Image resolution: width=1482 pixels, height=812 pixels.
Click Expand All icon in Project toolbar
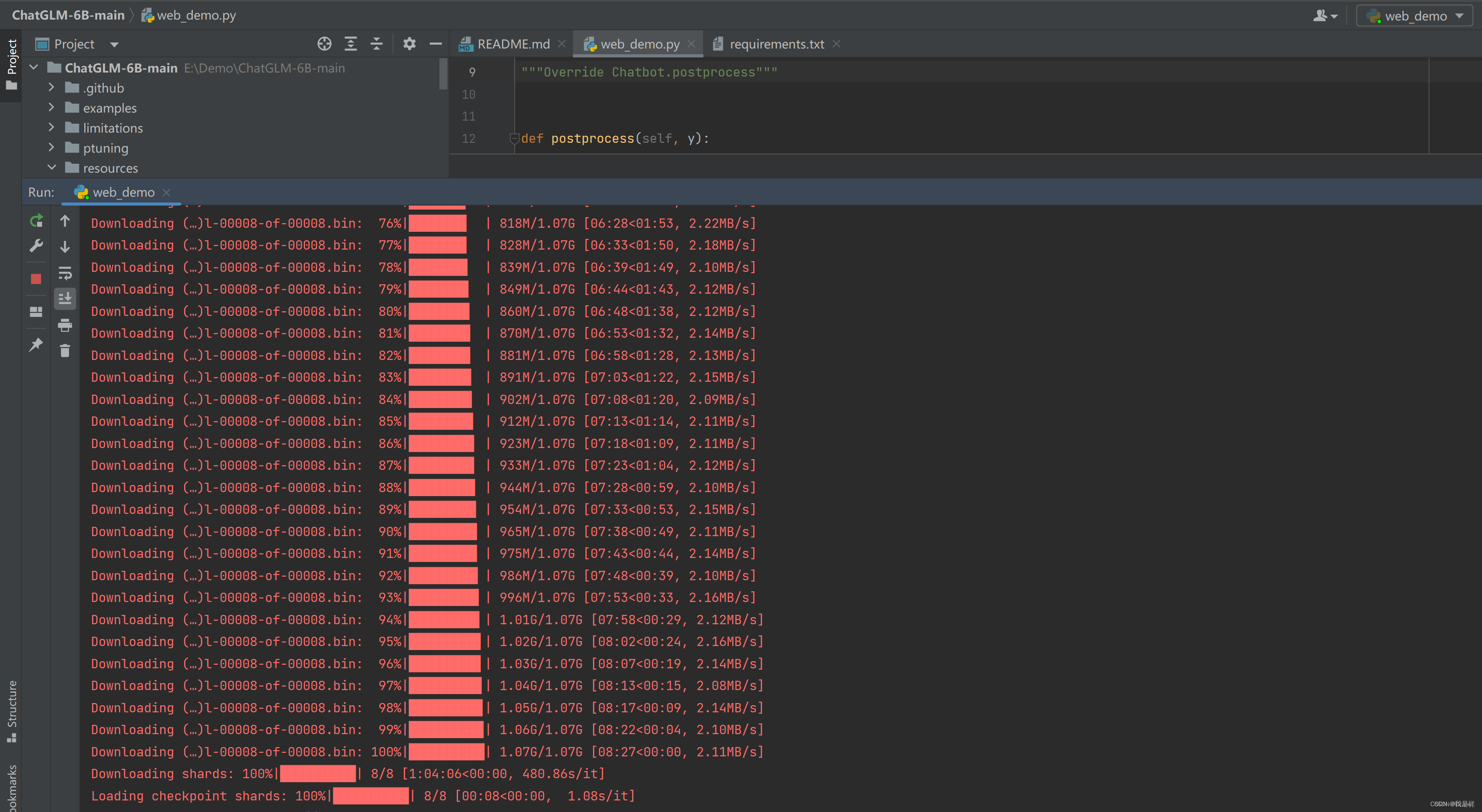(x=350, y=44)
